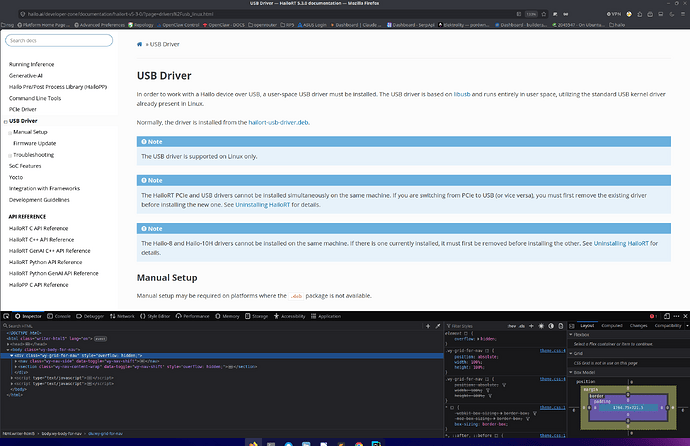
Task: Open the Storage panel
Action: [x=257, y=316]
